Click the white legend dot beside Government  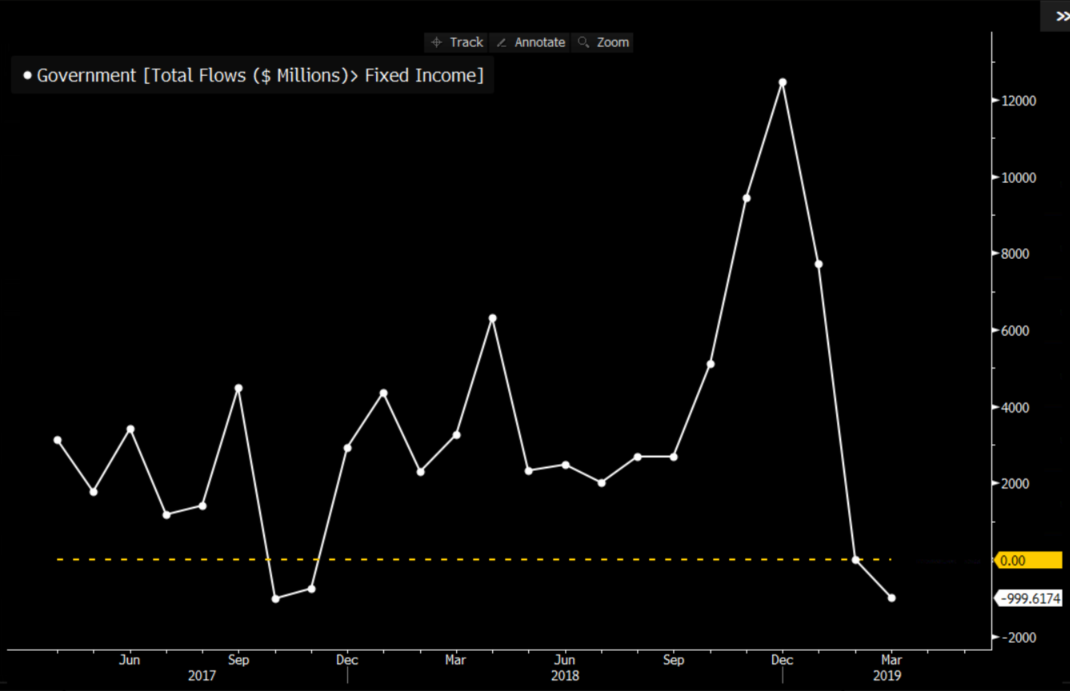coord(27,76)
